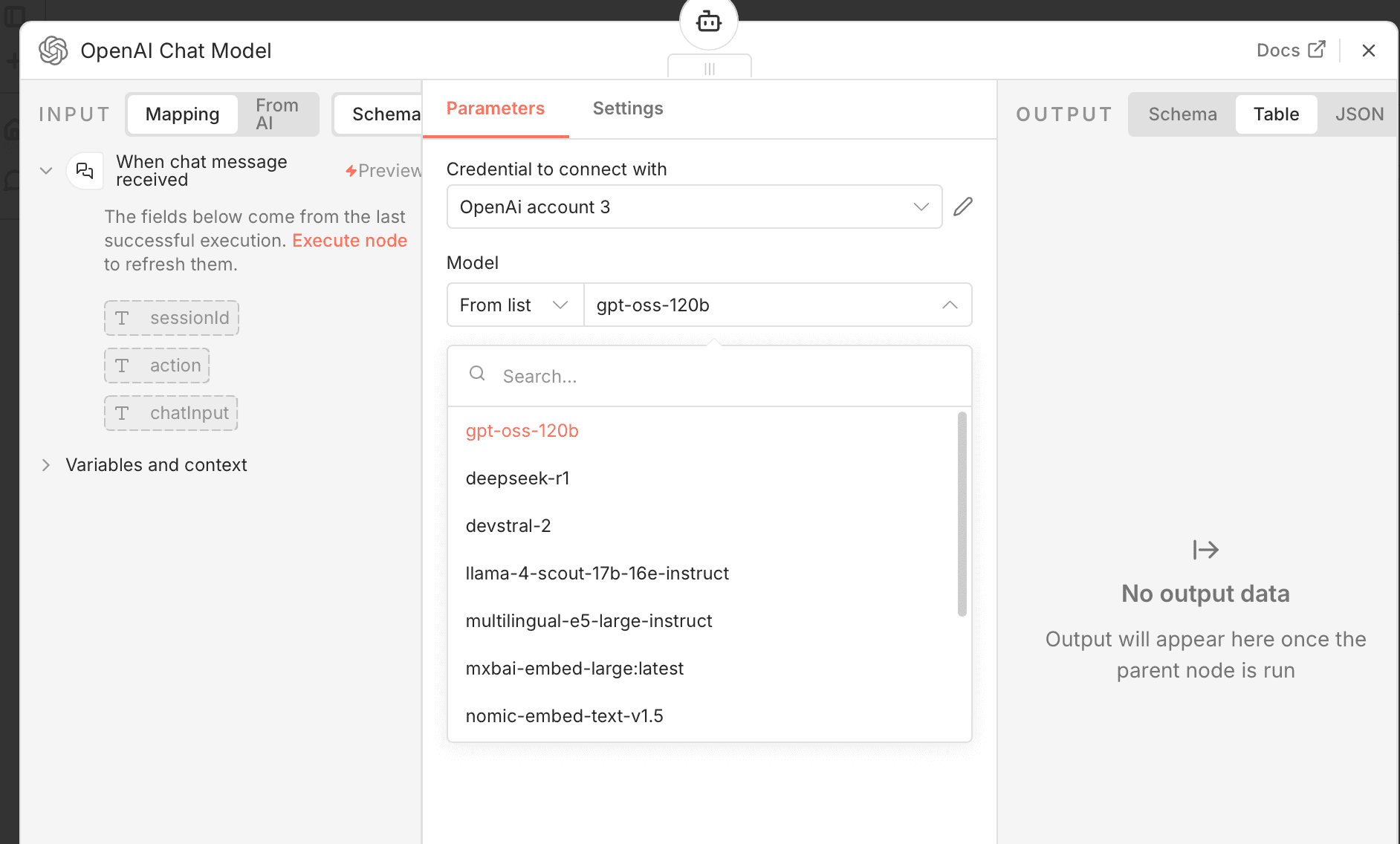The image size is (1400, 844).
Task: Switch output view to JSON
Action: tap(1358, 114)
